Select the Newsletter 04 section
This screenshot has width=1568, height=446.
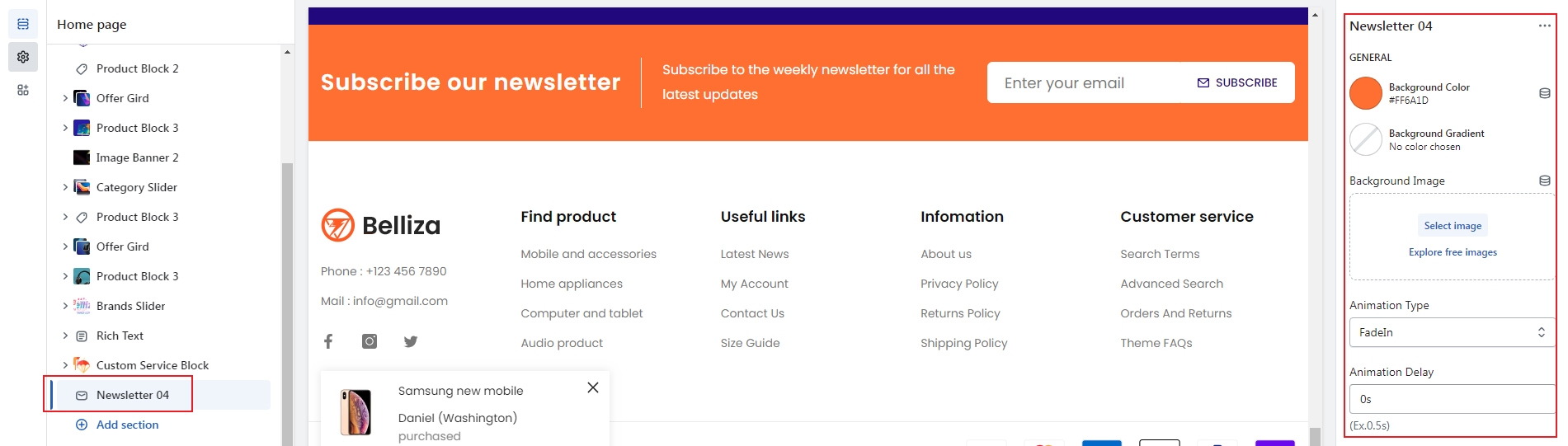point(133,395)
